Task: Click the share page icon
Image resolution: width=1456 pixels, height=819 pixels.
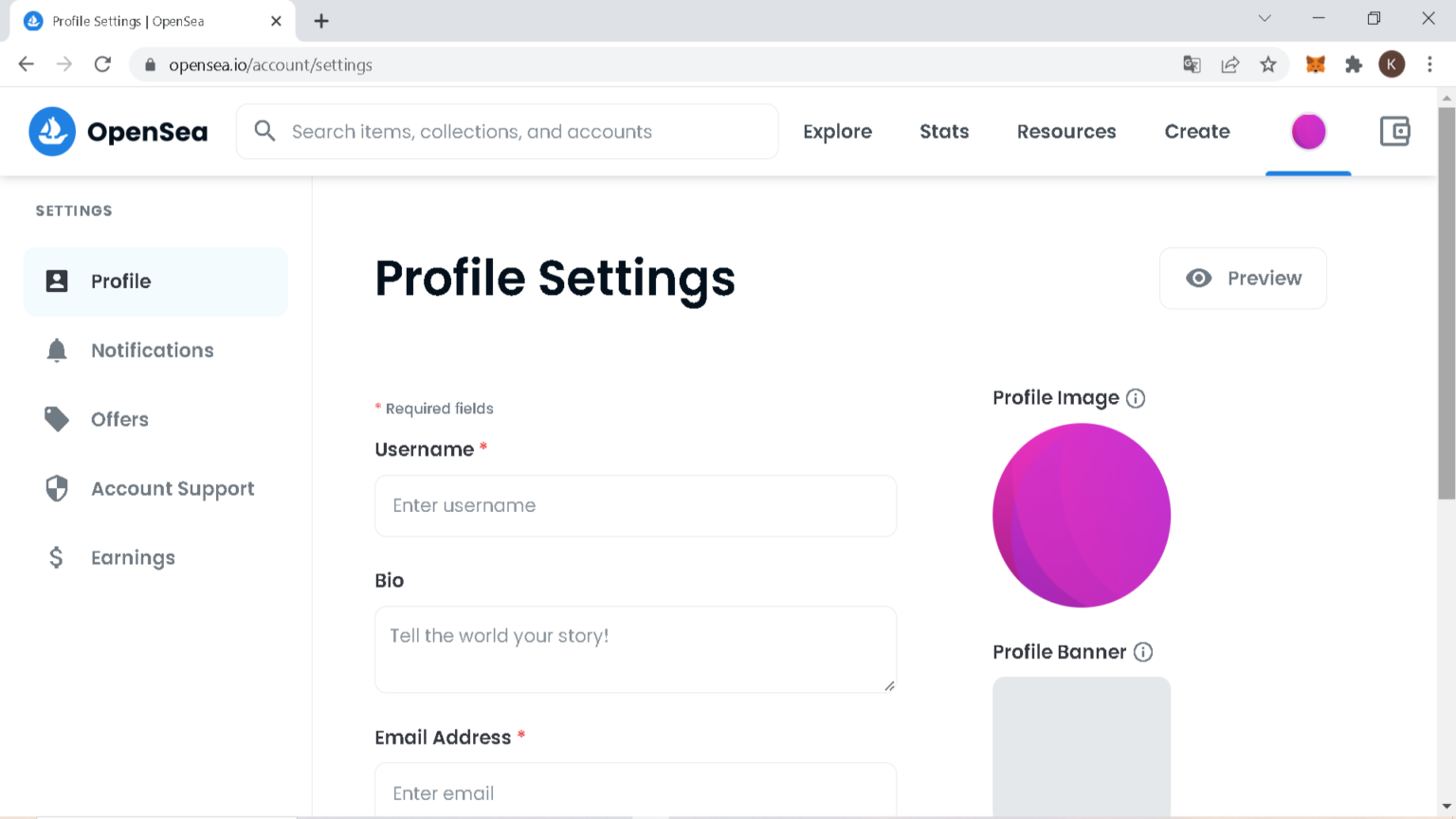Action: (x=1230, y=64)
